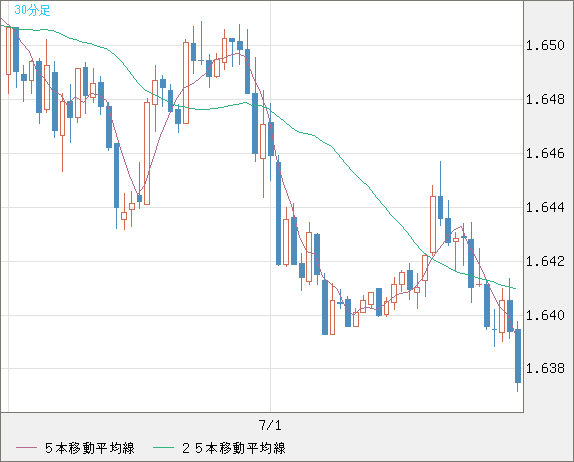Click the 1.644 price axis label
574x462 pixels.
[x=545, y=208]
